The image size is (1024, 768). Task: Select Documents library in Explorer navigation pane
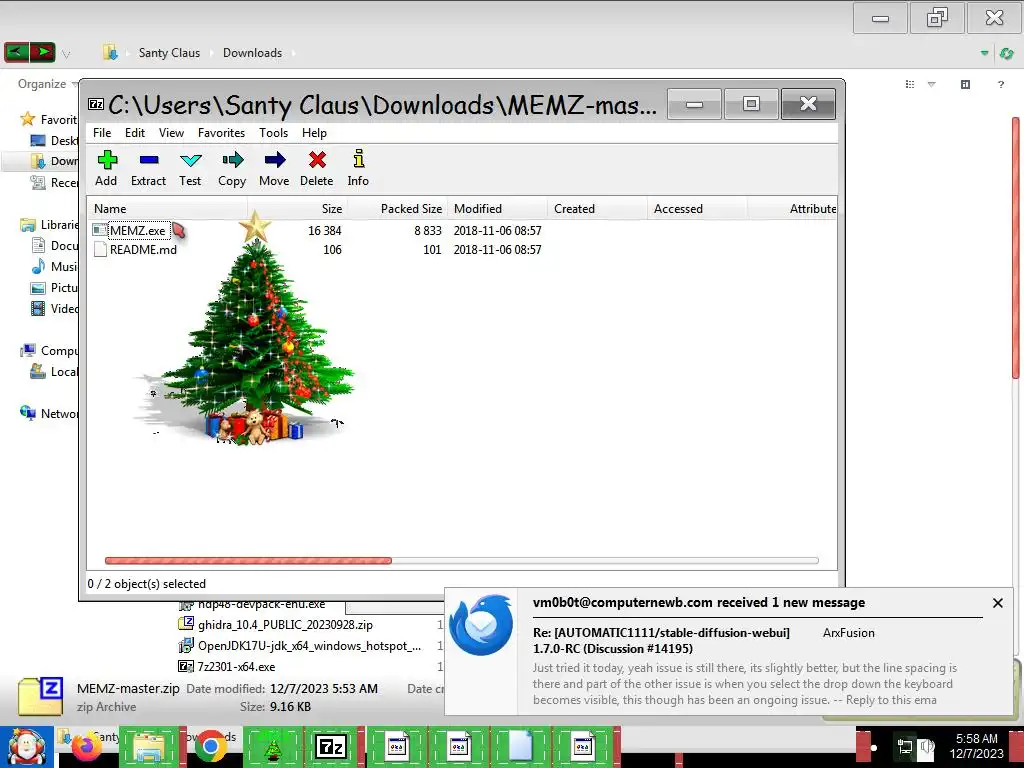coord(55,246)
